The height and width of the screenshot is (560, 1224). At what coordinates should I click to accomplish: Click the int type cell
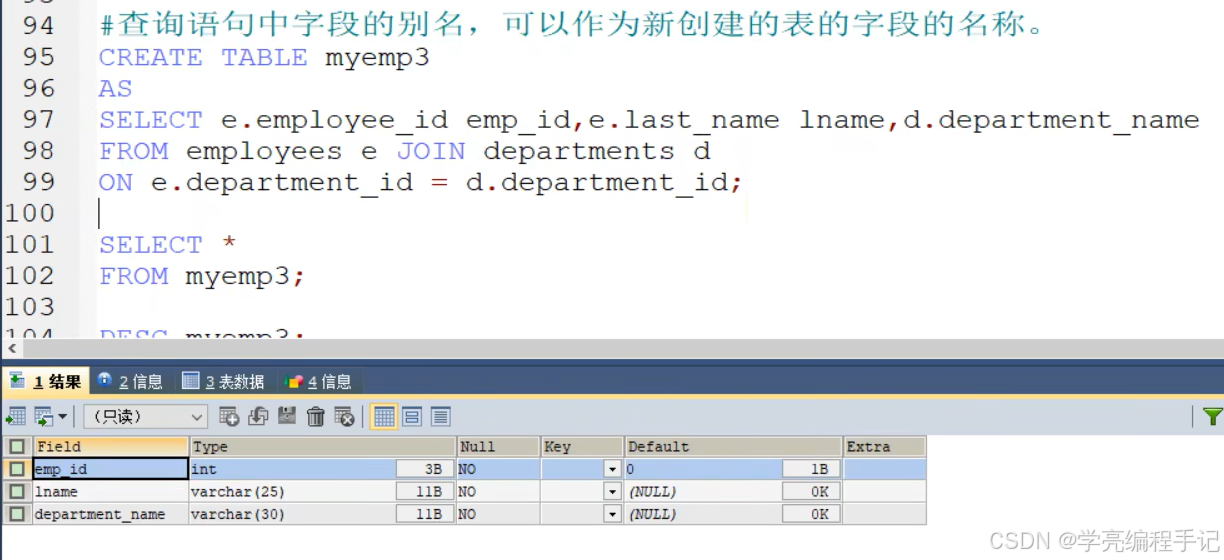coord(292,469)
